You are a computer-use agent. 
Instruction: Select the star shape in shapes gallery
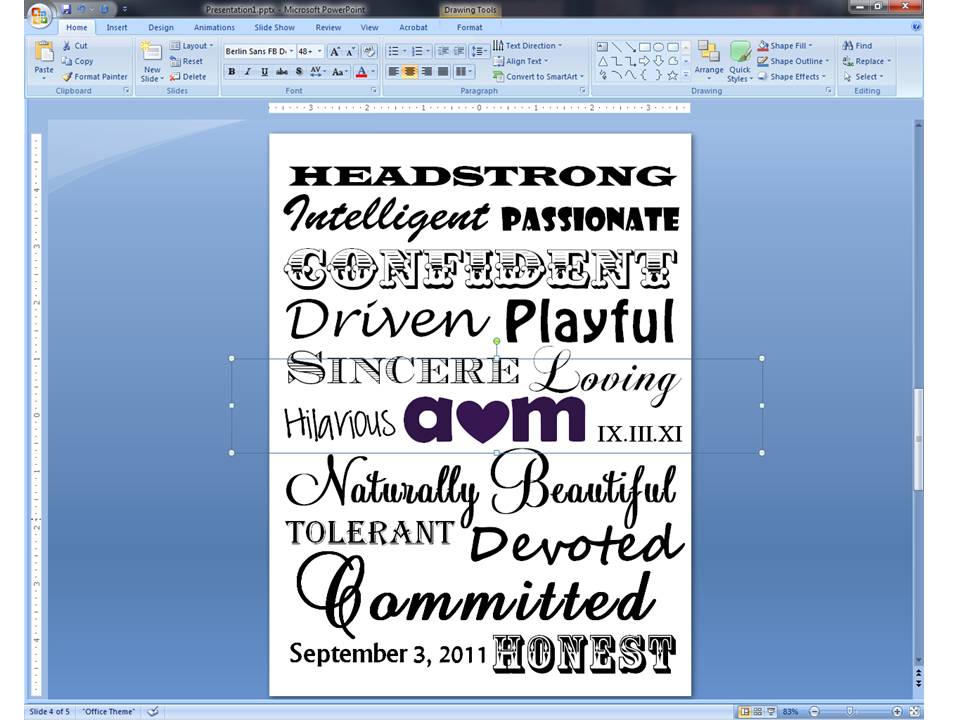click(x=672, y=75)
